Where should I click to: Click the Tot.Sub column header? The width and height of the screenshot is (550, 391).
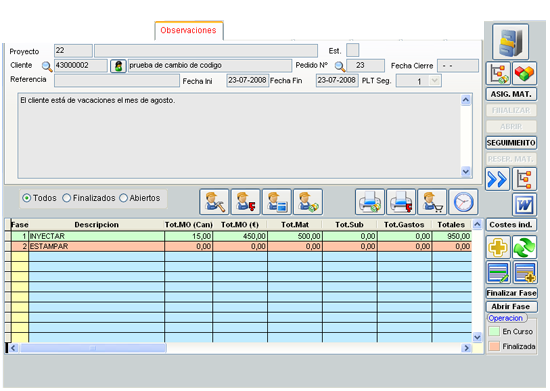coord(349,225)
